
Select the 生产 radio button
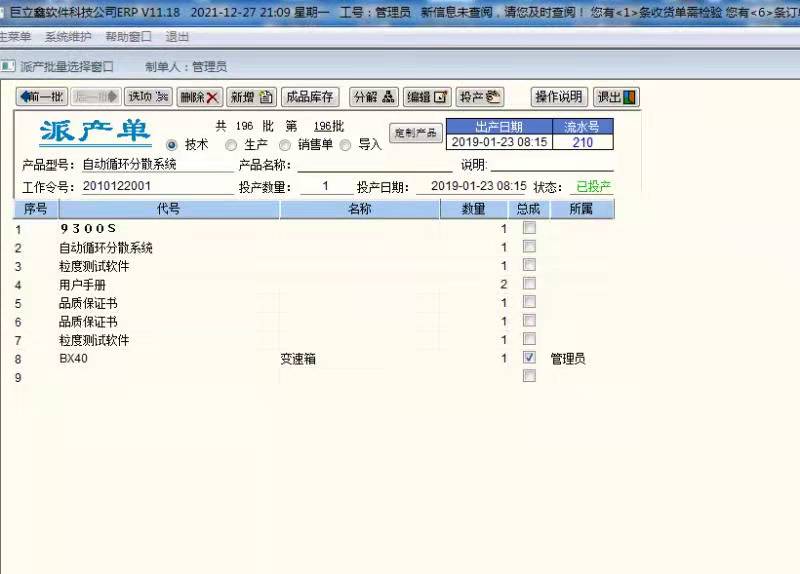pyautogui.click(x=231, y=145)
